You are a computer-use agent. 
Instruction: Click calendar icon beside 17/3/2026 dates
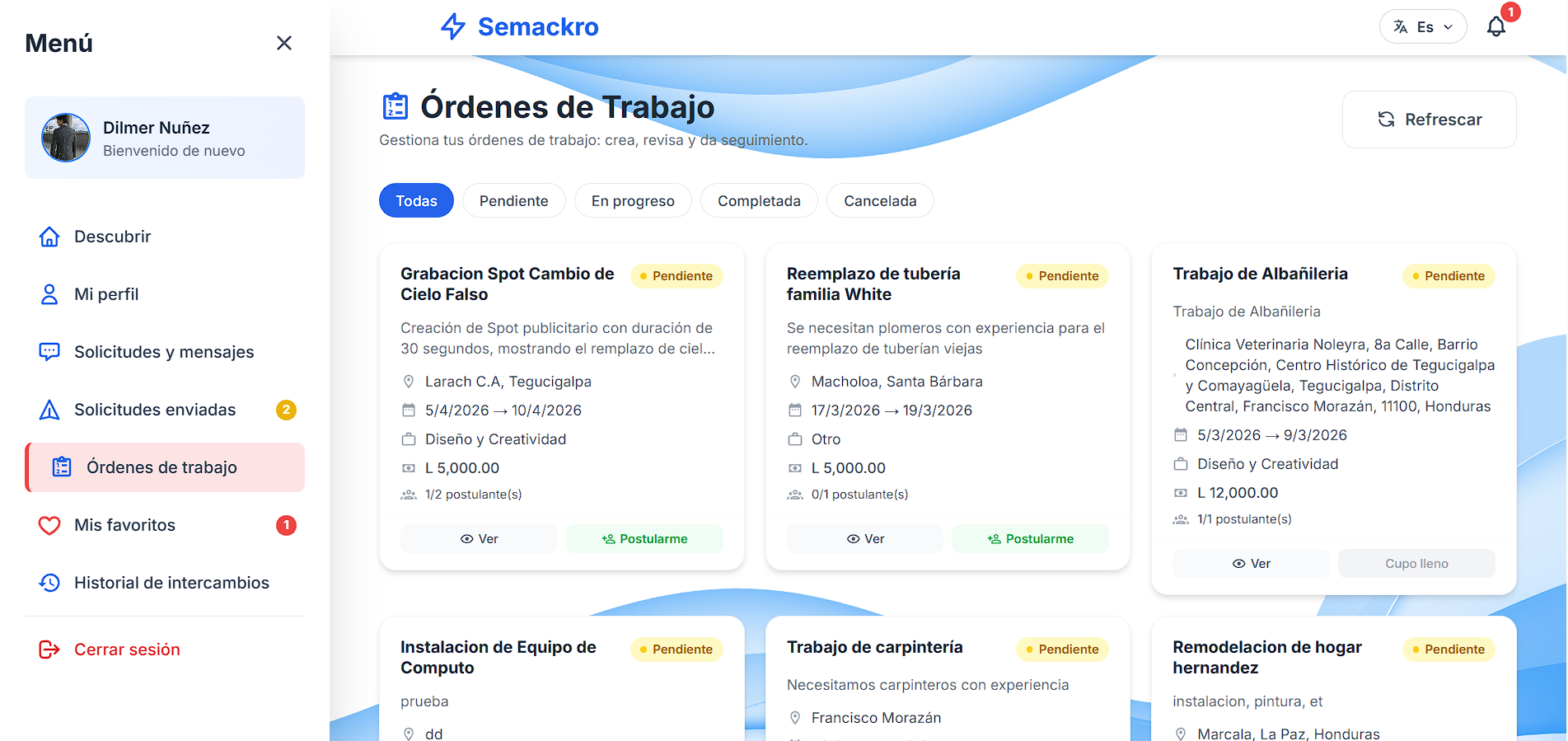click(795, 410)
